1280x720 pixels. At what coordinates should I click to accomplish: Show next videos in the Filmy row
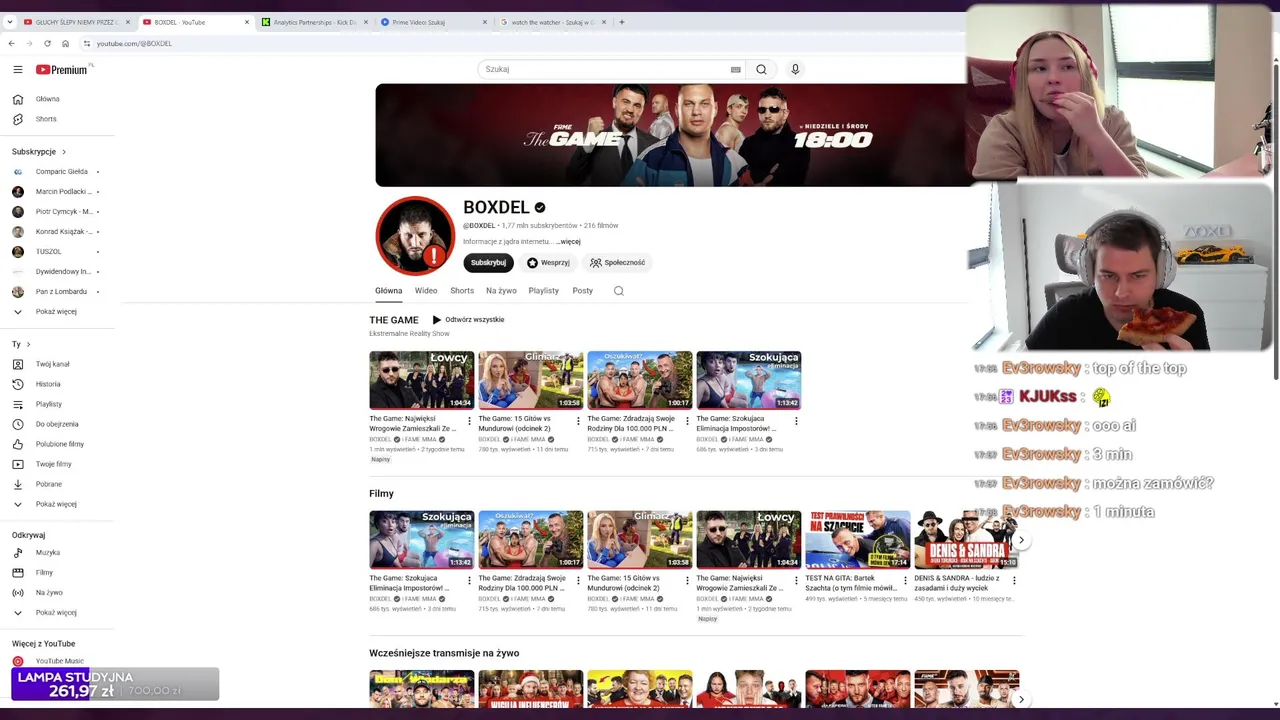[1021, 540]
